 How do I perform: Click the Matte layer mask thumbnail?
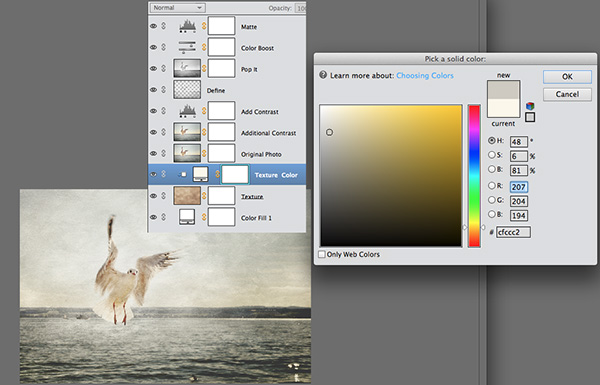(x=222, y=26)
